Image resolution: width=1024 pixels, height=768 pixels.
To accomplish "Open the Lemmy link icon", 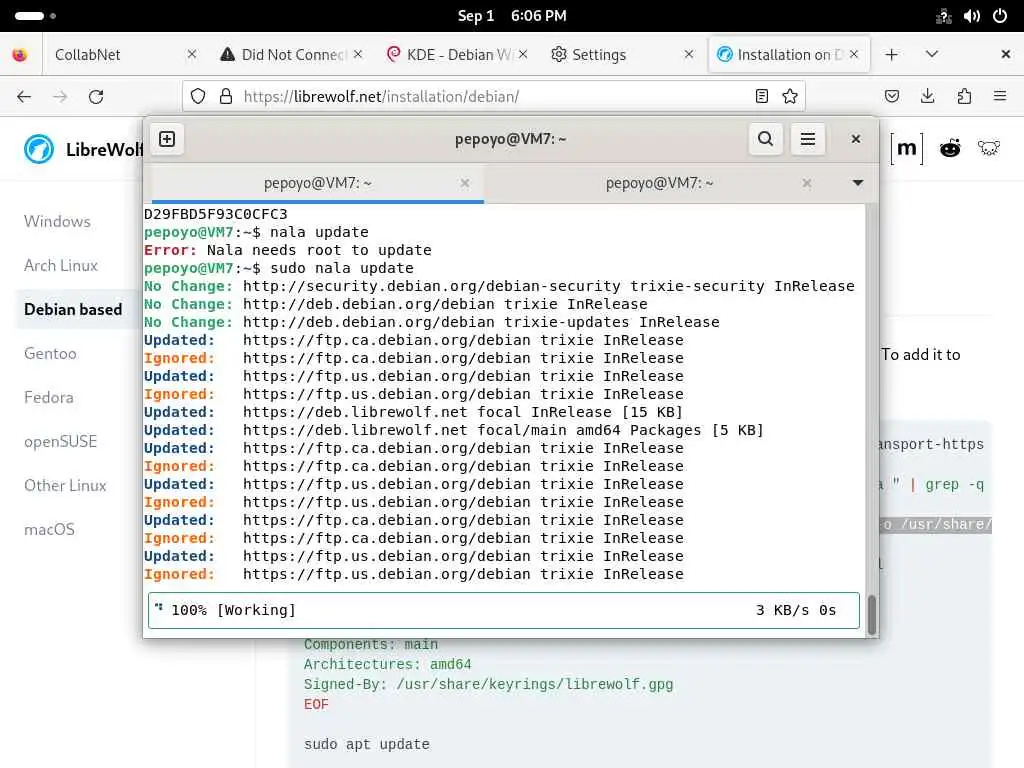I will [x=989, y=149].
